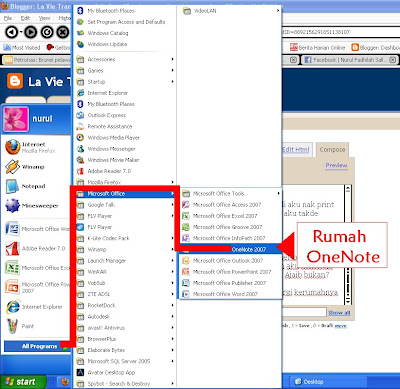400x389 pixels.
Task: Launch Microsoft Office Word 2007
Action: click(x=231, y=294)
